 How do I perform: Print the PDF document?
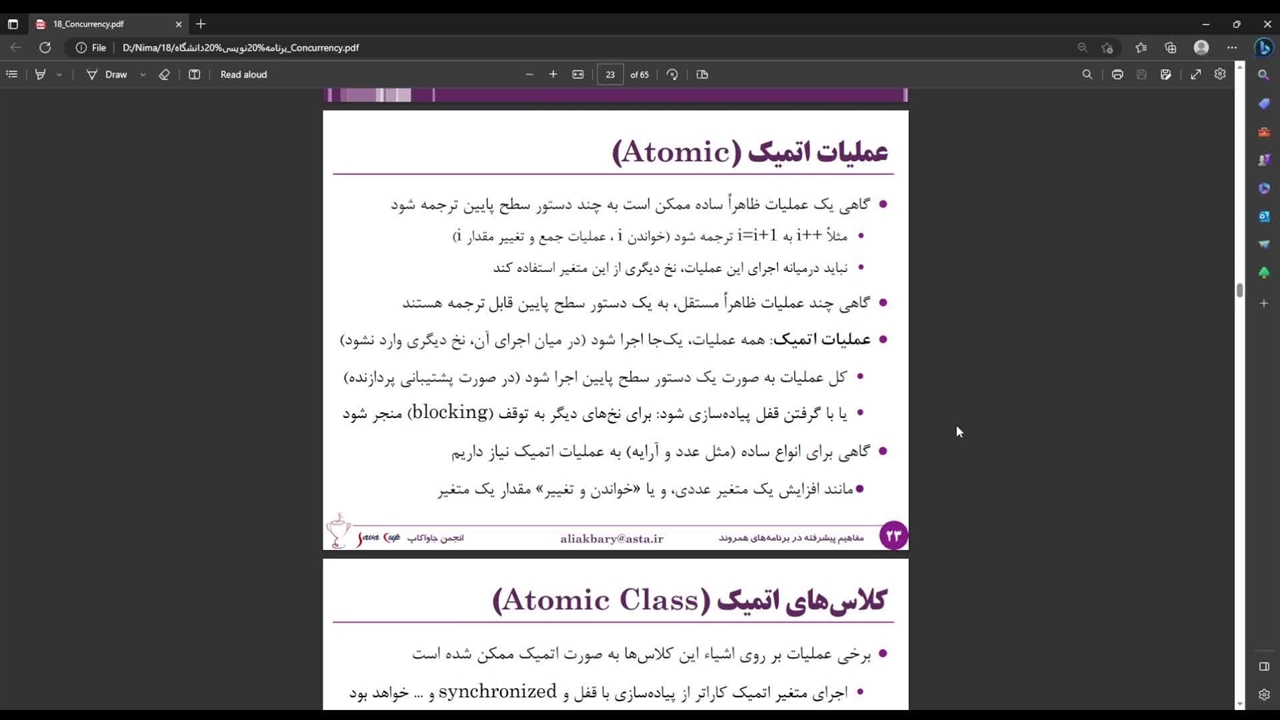coord(1117,74)
